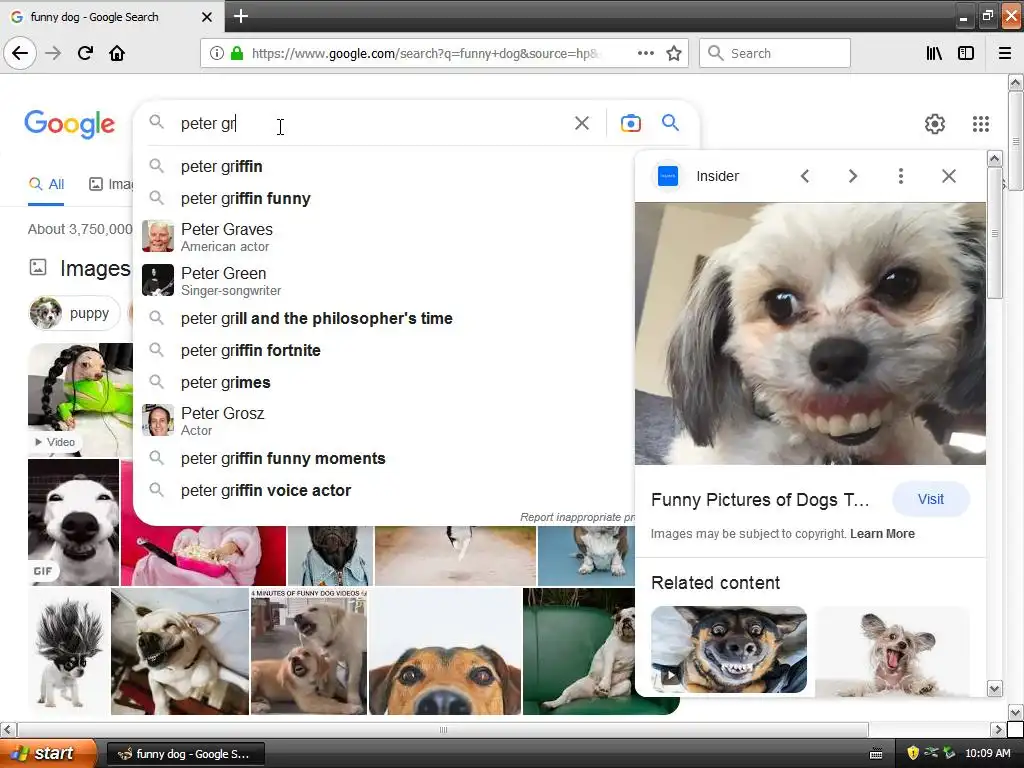
Task: Open the Google apps grid
Action: (980, 123)
